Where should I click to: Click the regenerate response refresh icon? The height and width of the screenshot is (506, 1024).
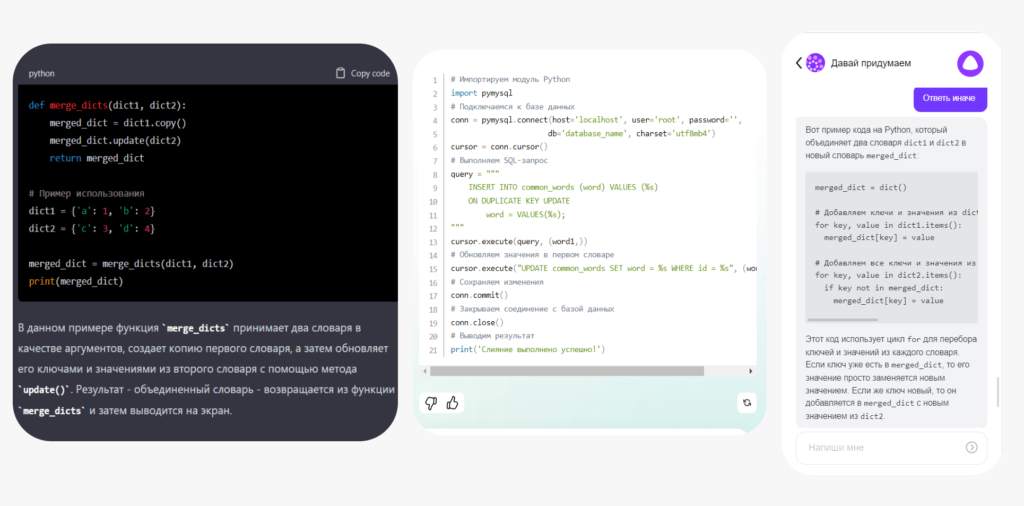745,403
